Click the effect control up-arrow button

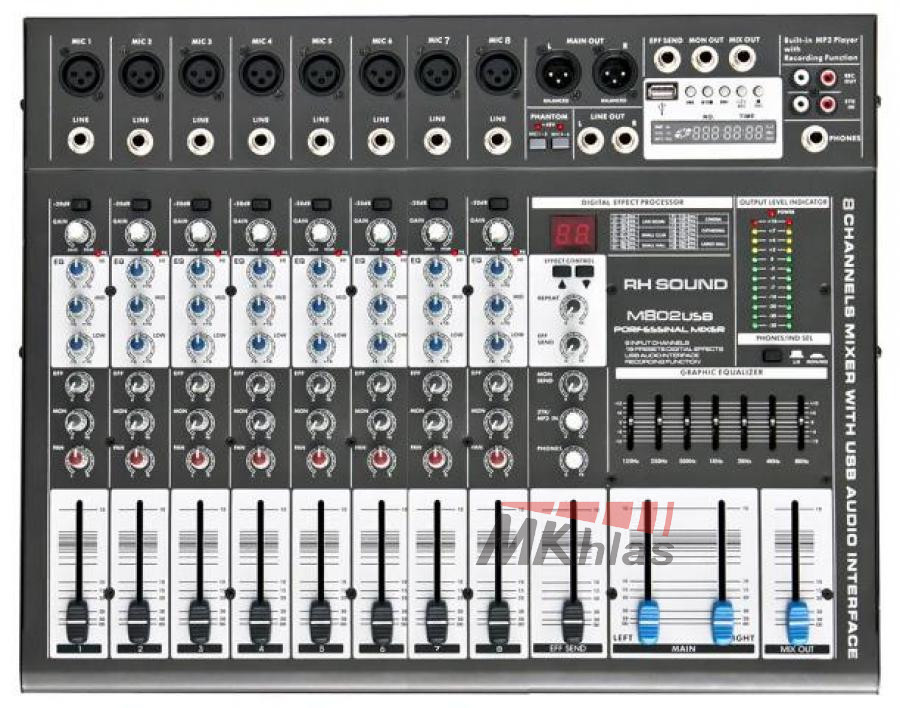(x=562, y=272)
